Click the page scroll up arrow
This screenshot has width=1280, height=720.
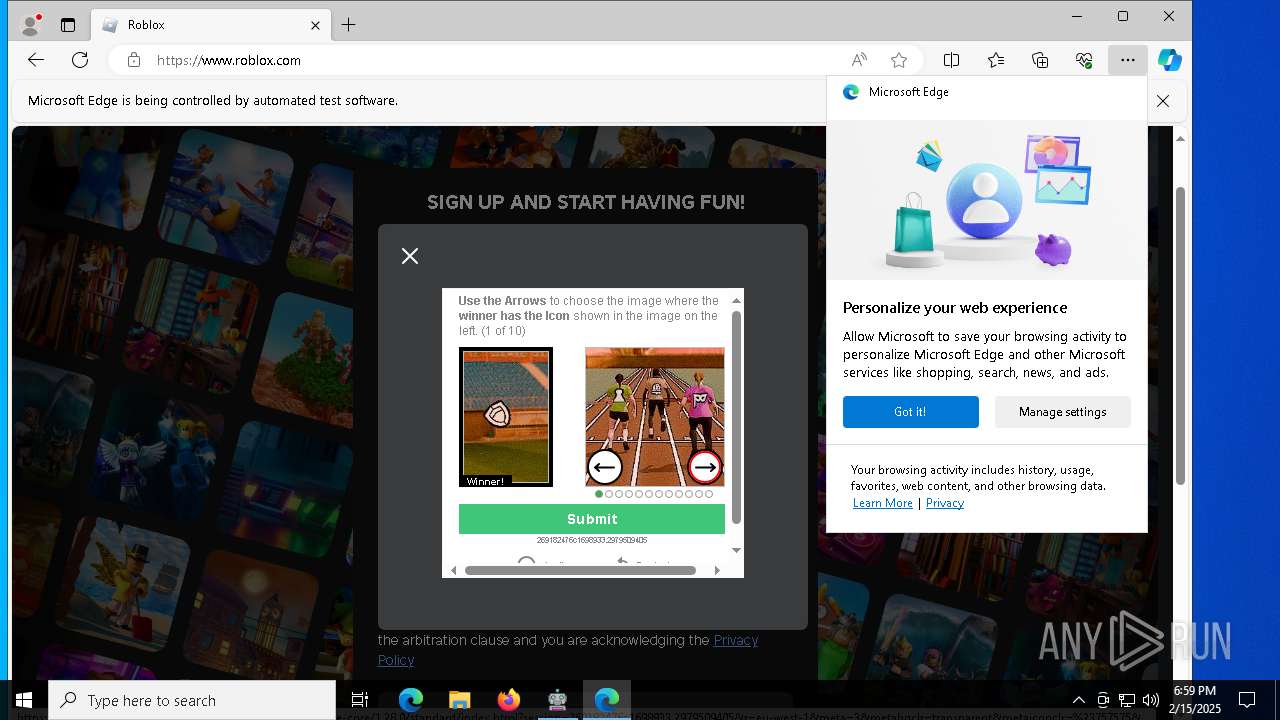1181,138
